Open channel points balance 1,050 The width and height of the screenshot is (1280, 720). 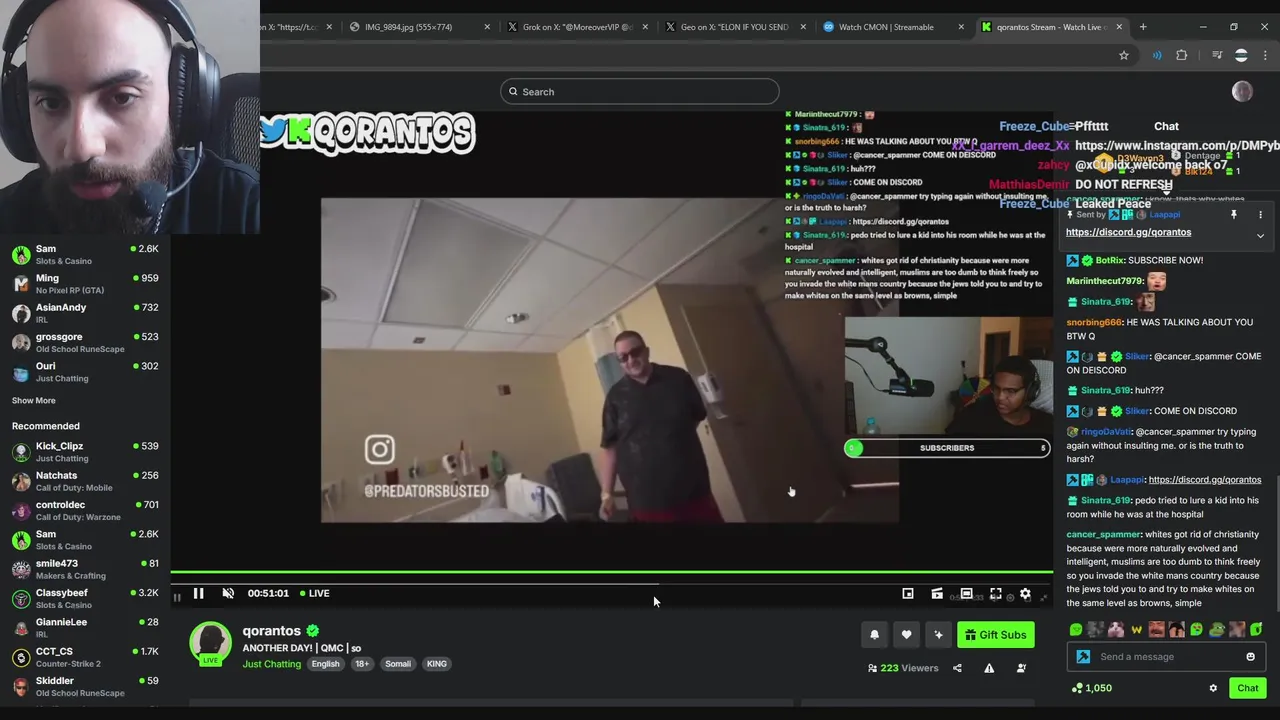click(x=1091, y=688)
